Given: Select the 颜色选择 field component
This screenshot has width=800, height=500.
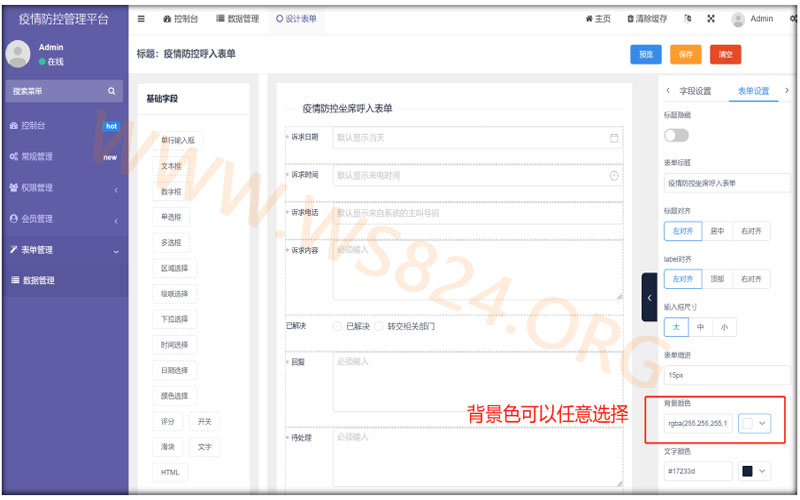Looking at the screenshot, I should click(x=174, y=395).
